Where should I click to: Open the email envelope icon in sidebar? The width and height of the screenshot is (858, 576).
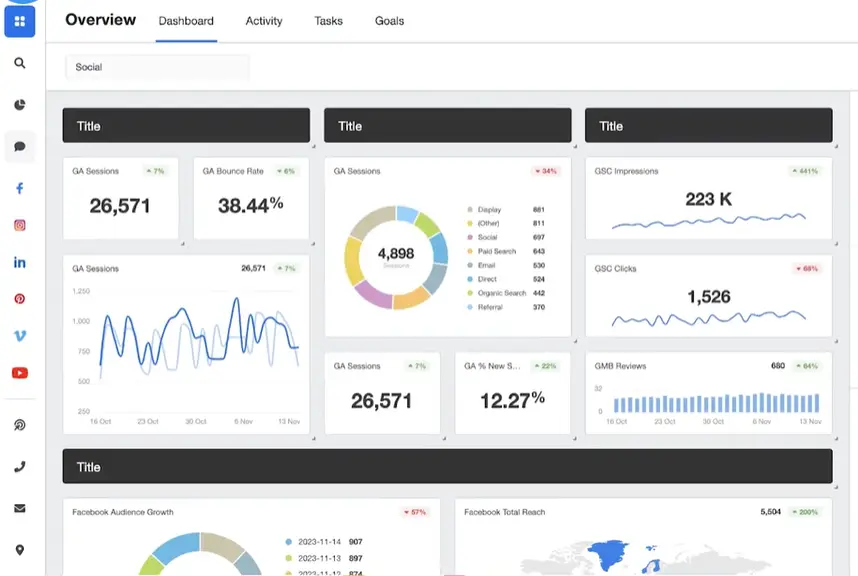click(x=20, y=508)
